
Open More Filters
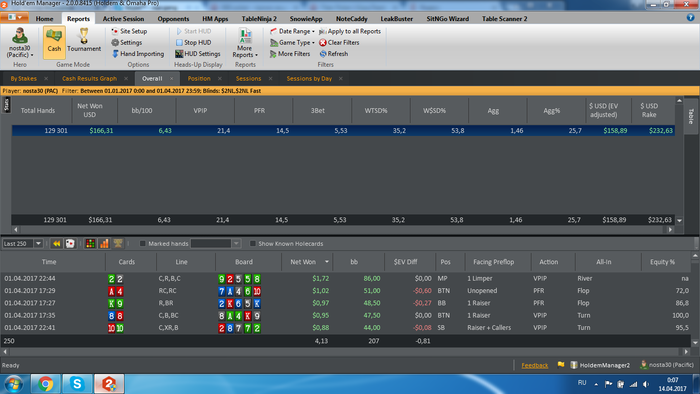click(290, 54)
